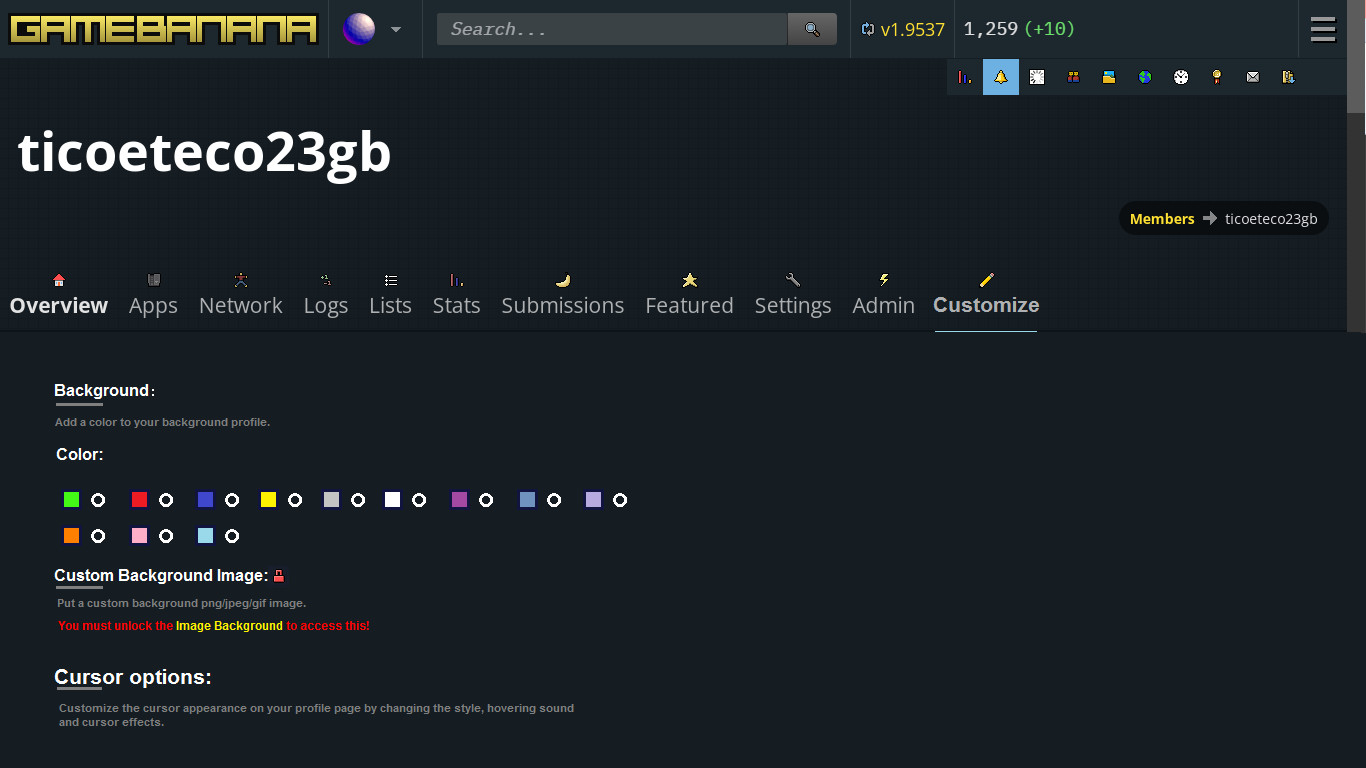Select the radio button next to the green swatch
Viewport: 1366px width, 768px height.
(x=97, y=500)
